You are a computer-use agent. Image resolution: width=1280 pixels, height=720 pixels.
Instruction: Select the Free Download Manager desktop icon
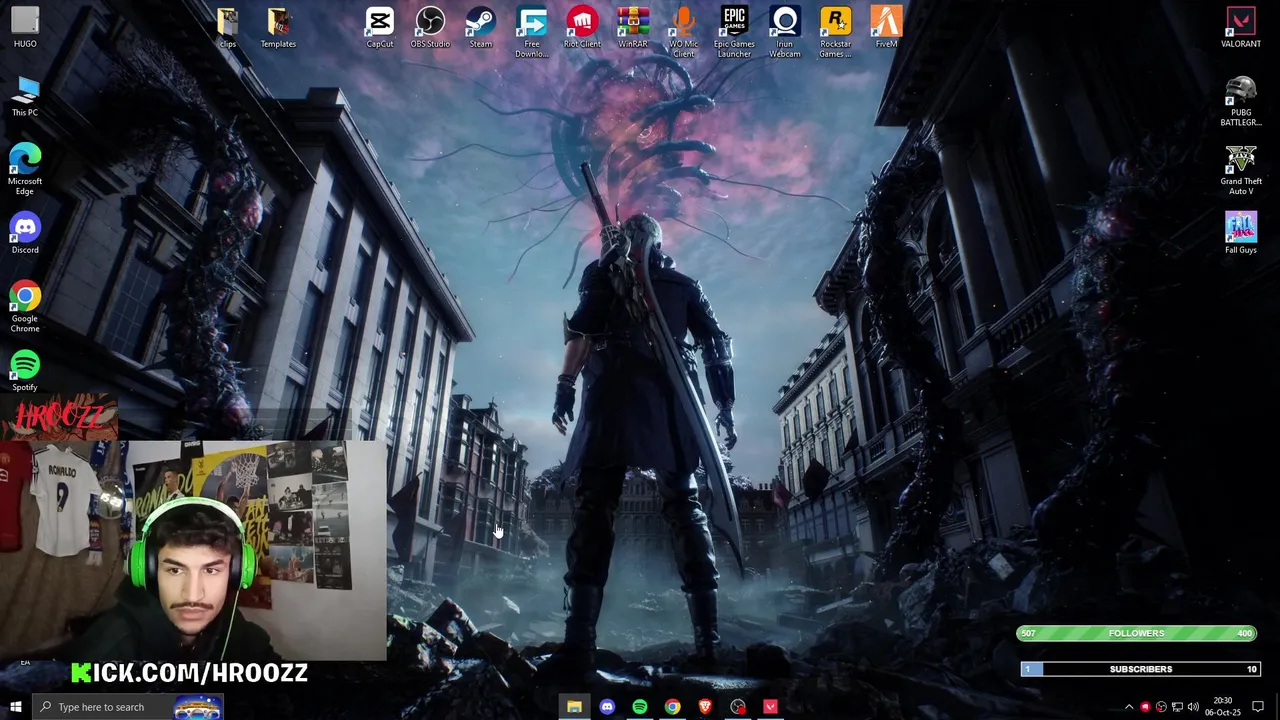coord(532,32)
